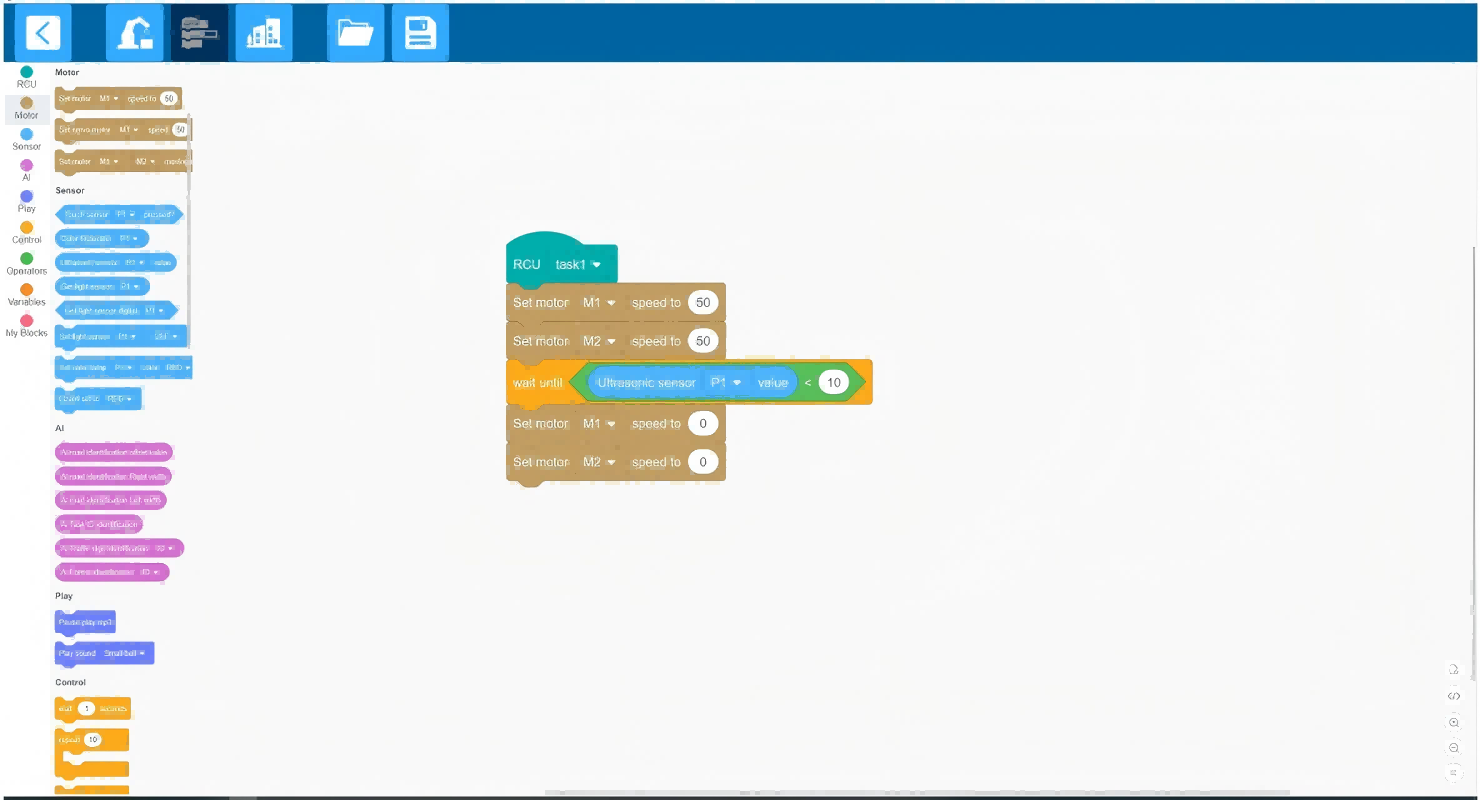Click the Play sound block in palette

tap(103, 653)
